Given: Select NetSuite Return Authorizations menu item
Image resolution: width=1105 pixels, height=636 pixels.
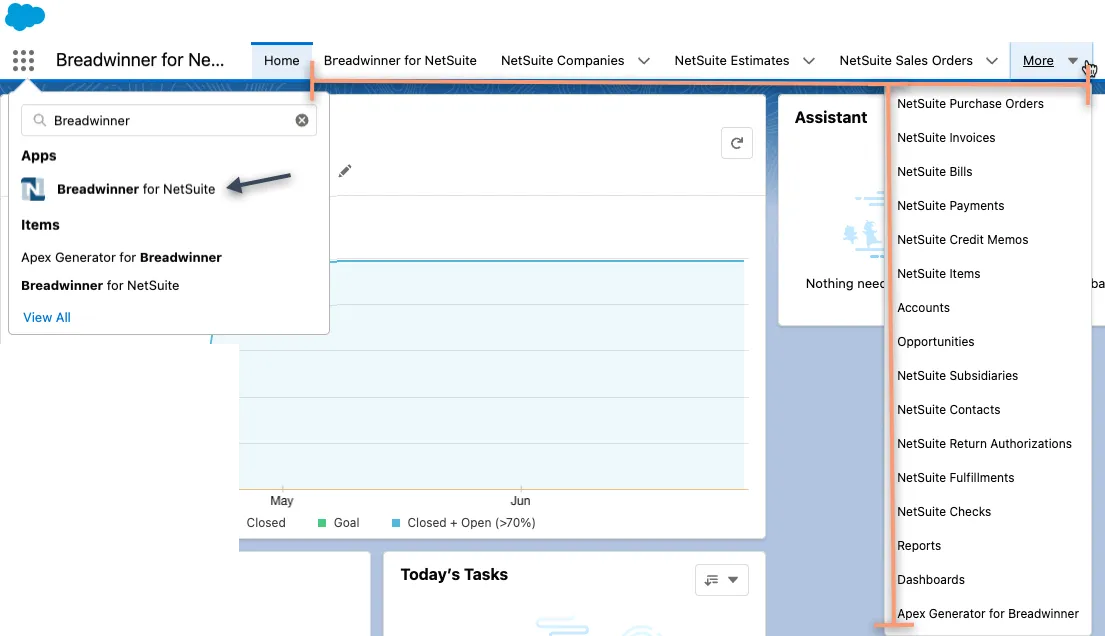Looking at the screenshot, I should point(984,444).
